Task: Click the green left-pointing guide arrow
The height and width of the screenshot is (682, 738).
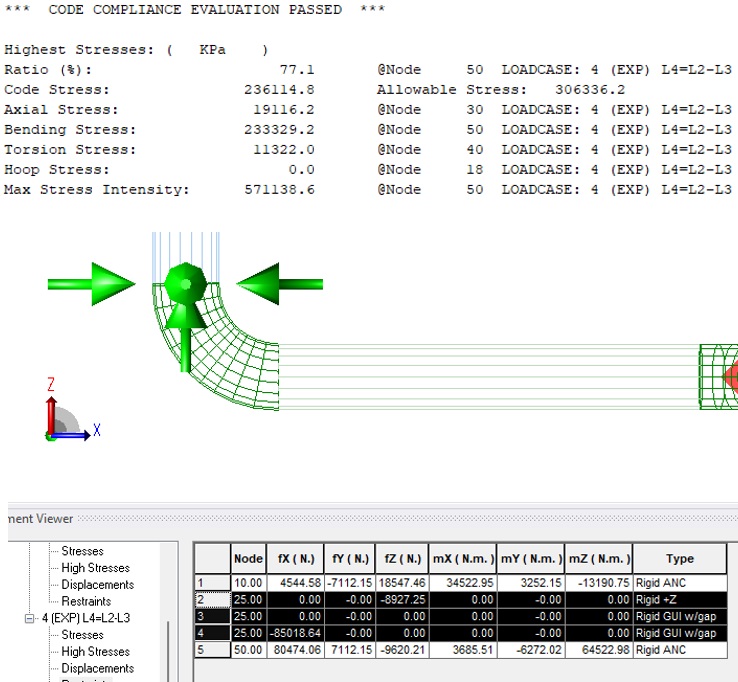Action: 279,284
